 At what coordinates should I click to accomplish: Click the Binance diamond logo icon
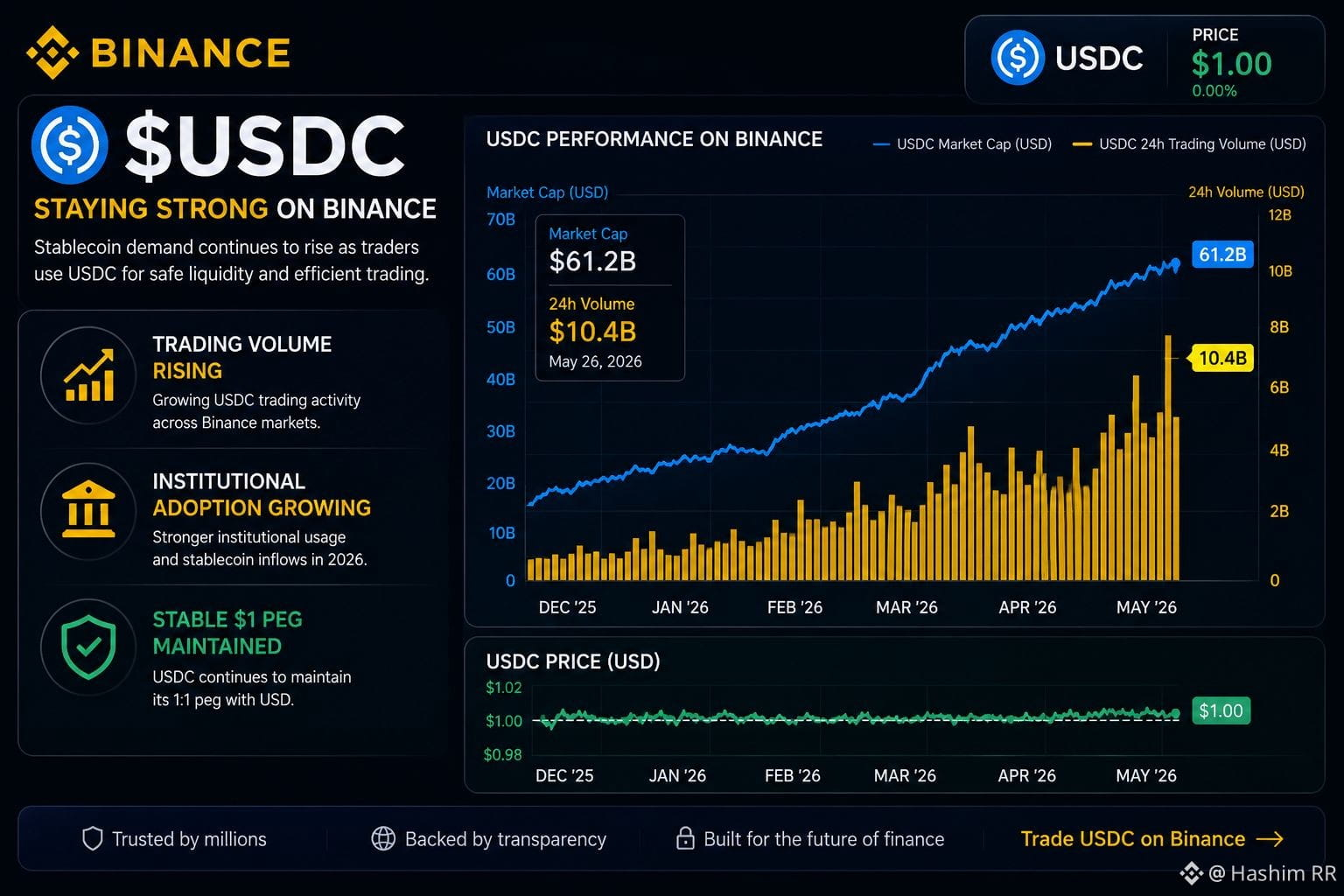(x=52, y=52)
